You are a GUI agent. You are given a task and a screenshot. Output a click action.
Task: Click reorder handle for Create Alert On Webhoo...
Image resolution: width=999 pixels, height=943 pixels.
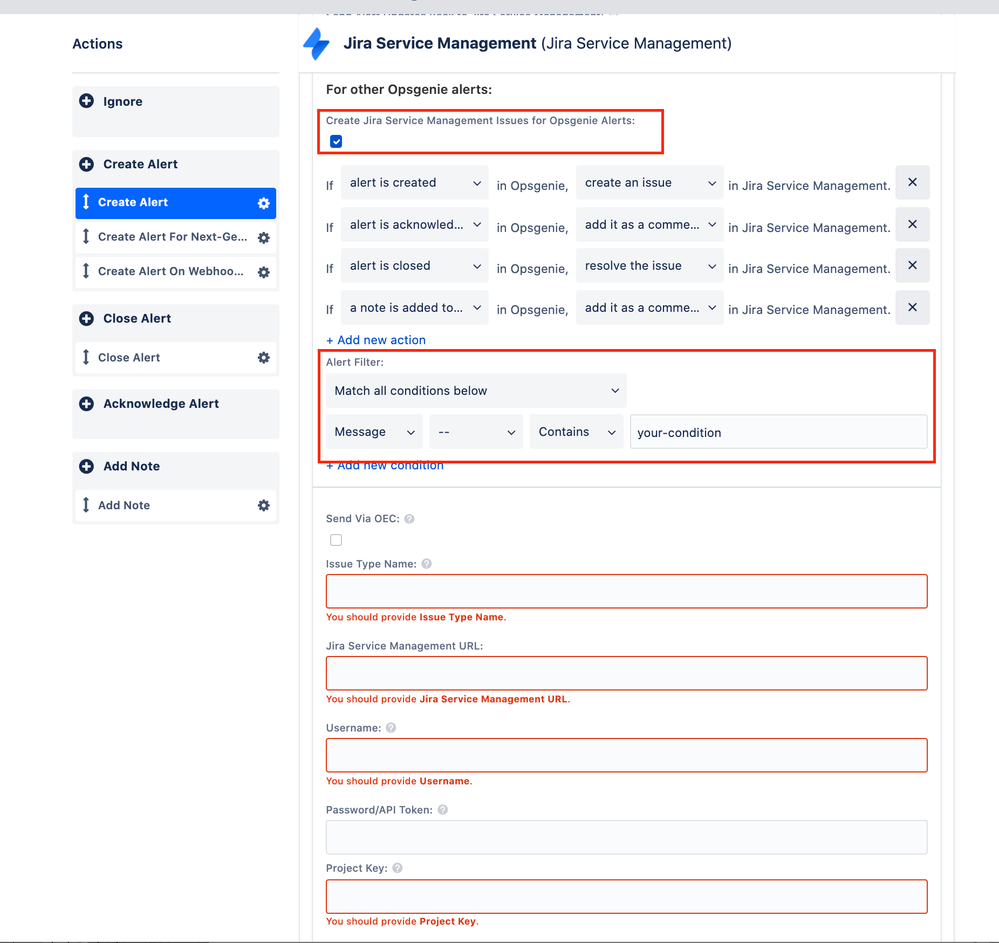pyautogui.click(x=86, y=271)
